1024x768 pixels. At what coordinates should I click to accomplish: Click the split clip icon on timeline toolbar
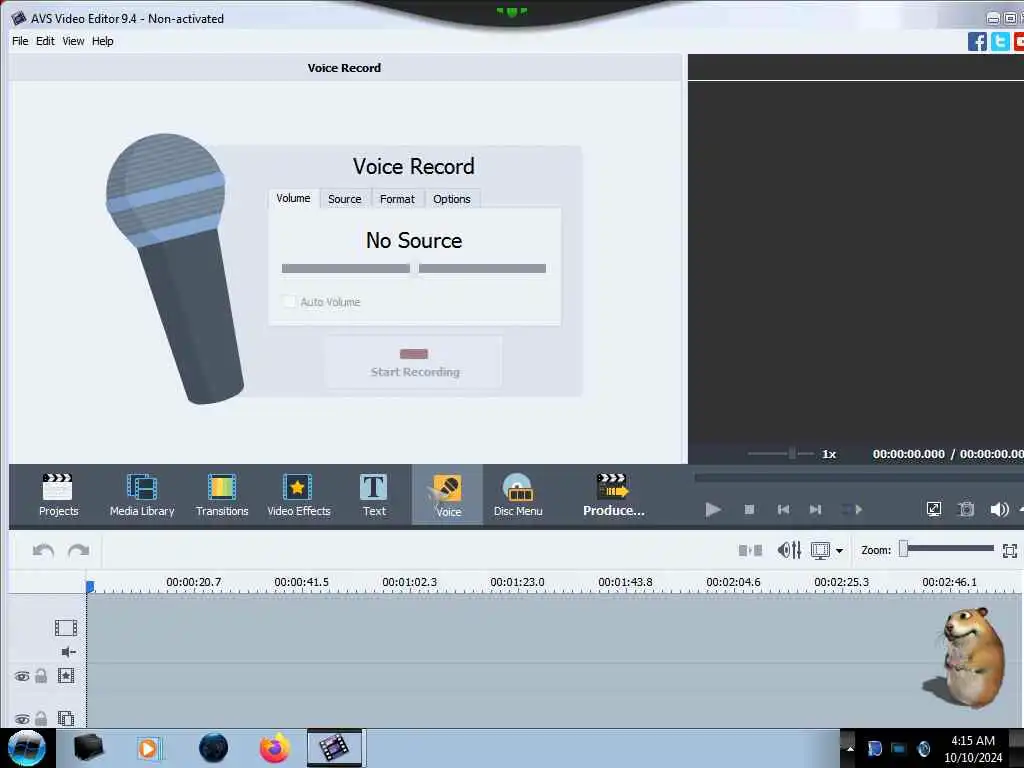point(750,551)
